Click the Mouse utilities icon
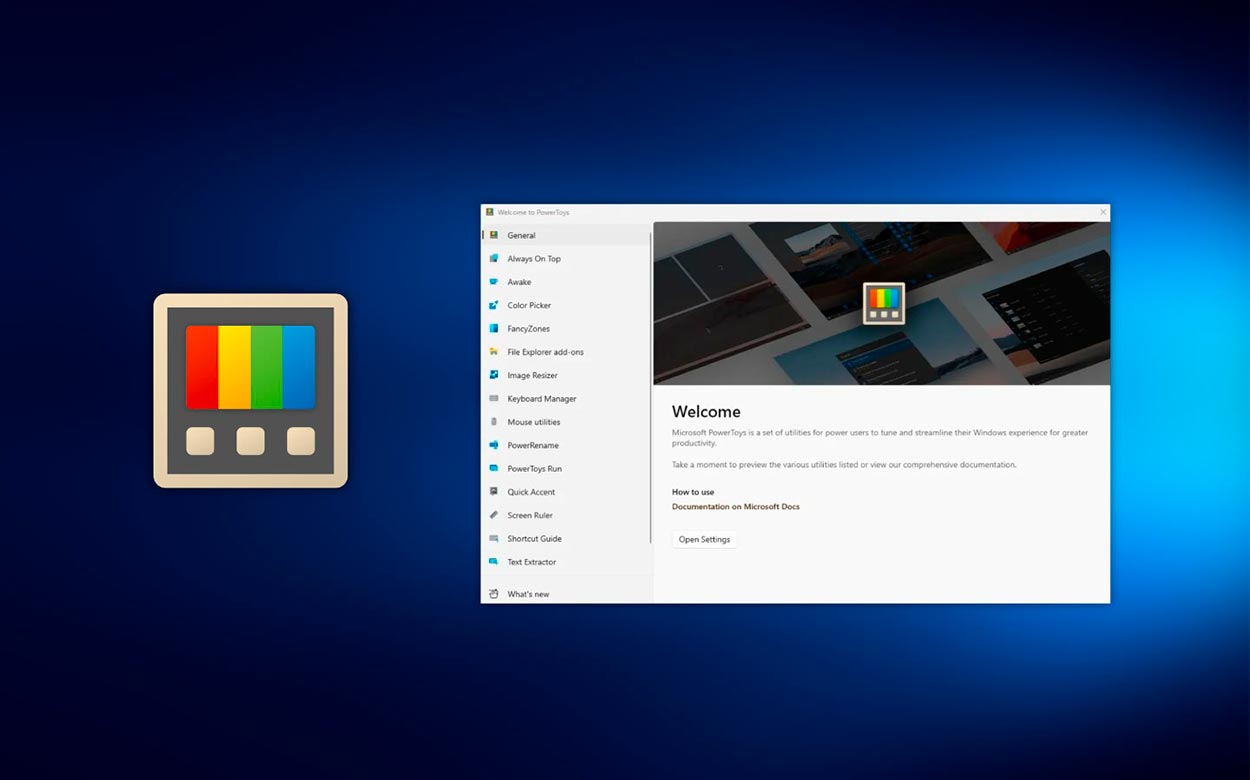This screenshot has width=1250, height=780. (494, 422)
